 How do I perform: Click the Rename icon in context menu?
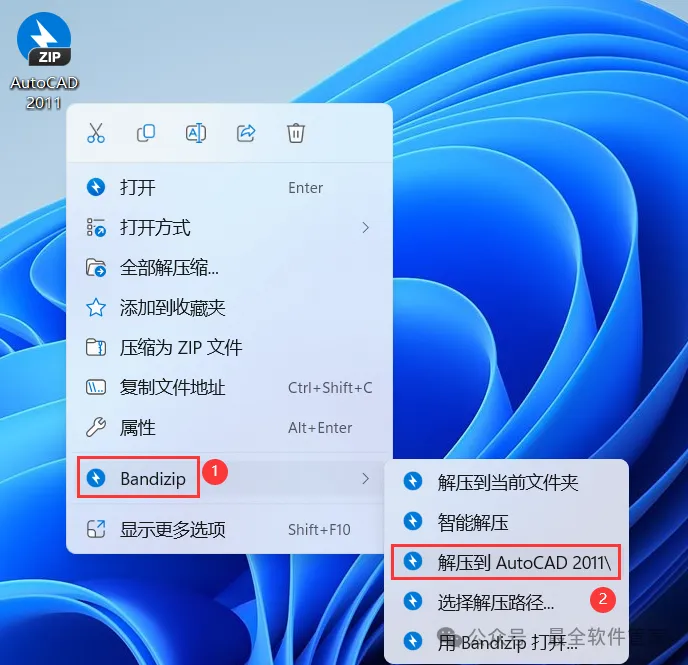[196, 133]
